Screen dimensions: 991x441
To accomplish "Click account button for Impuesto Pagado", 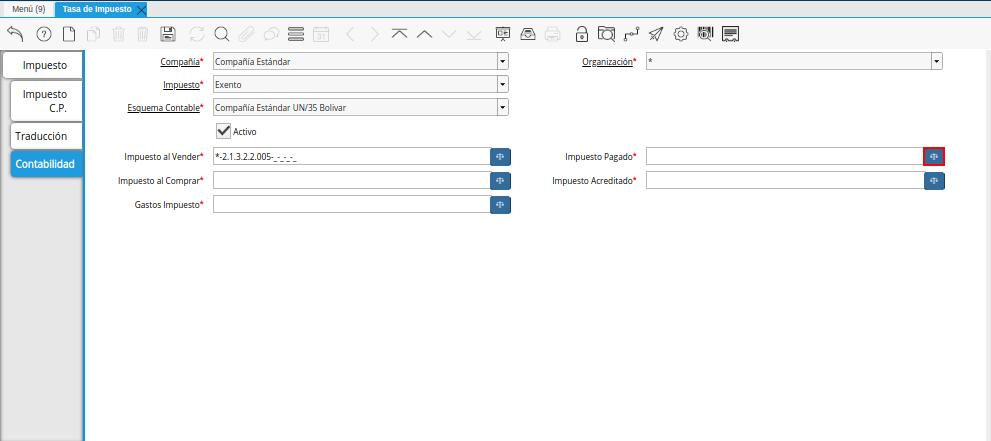I will pyautogui.click(x=934, y=157).
